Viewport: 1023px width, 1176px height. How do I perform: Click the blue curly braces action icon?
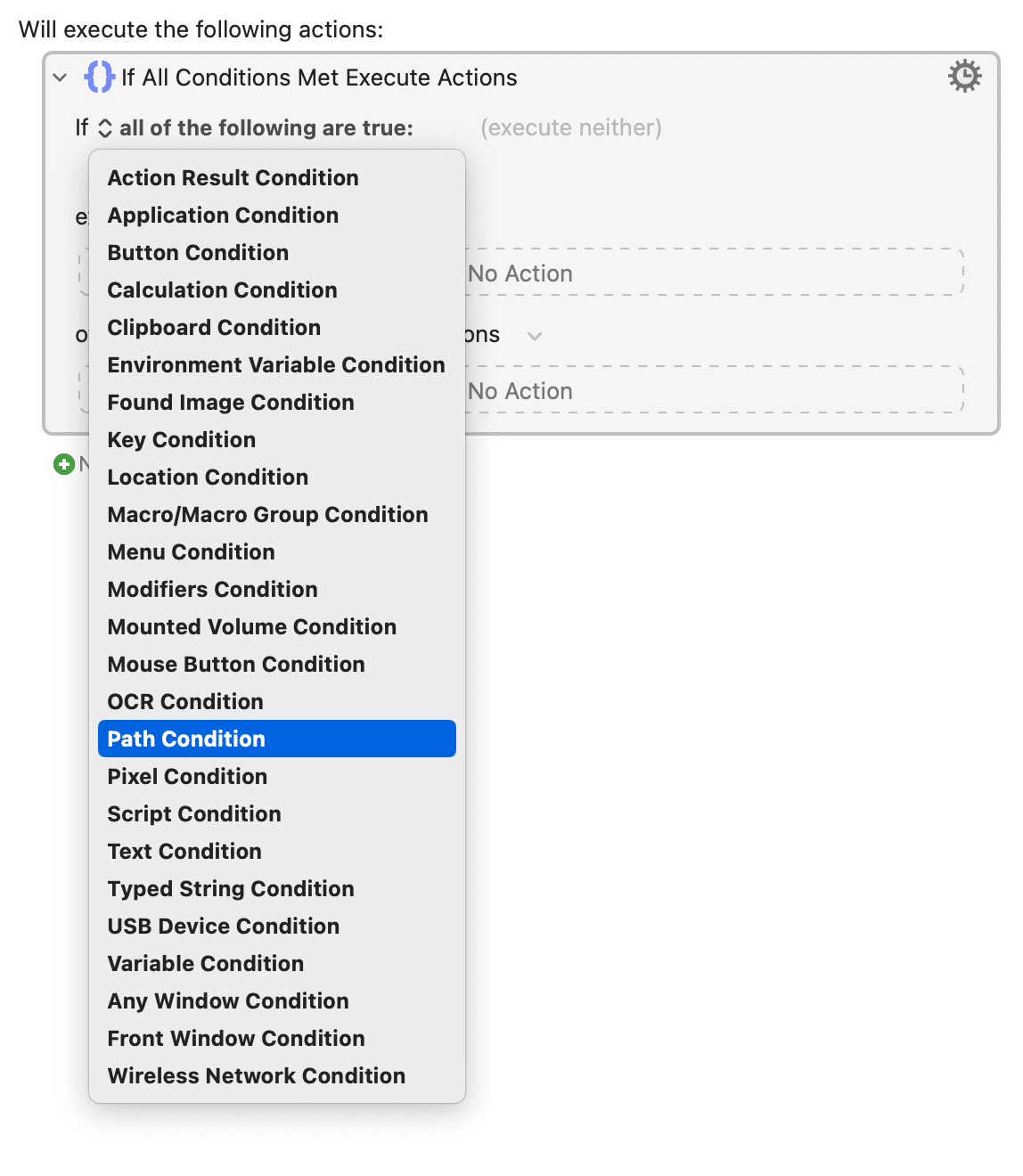(x=99, y=77)
